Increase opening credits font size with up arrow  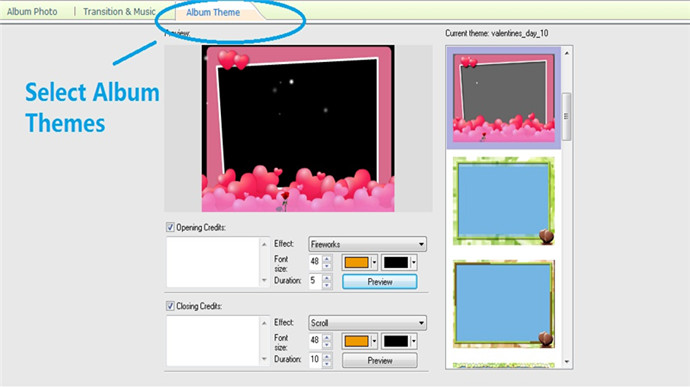click(x=327, y=258)
